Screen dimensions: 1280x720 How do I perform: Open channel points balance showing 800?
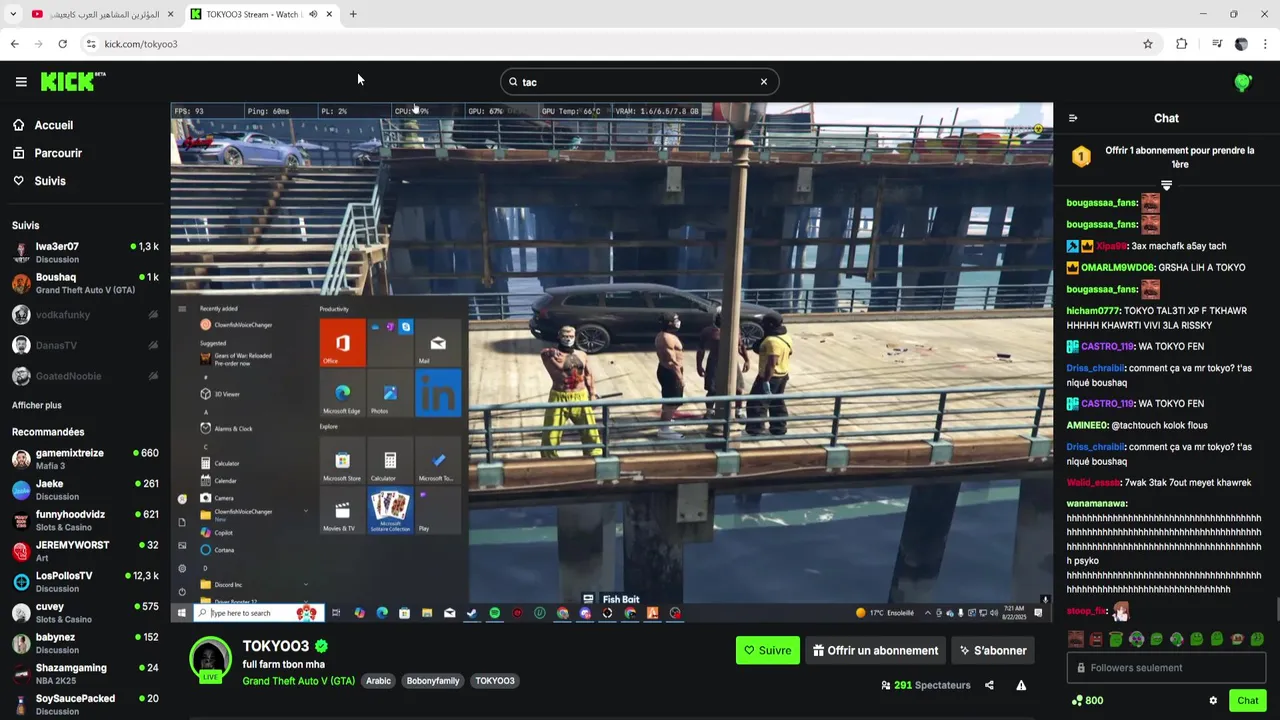coord(1087,701)
